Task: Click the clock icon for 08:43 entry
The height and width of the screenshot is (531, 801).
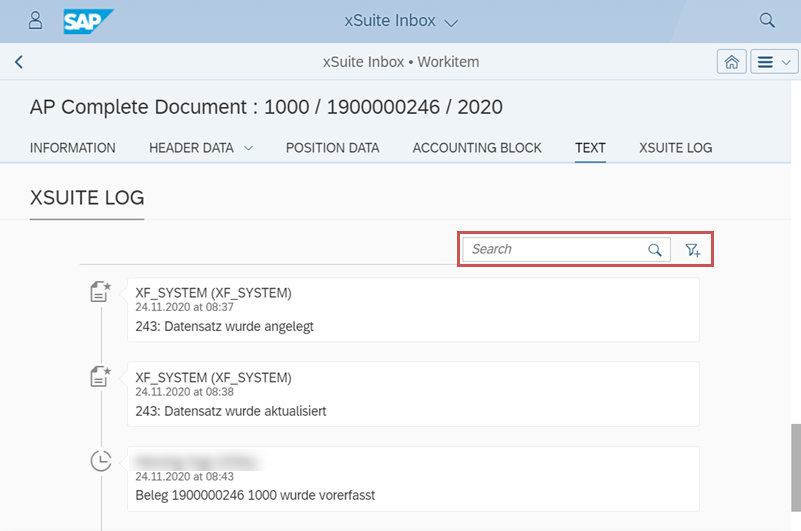Action: click(x=101, y=460)
